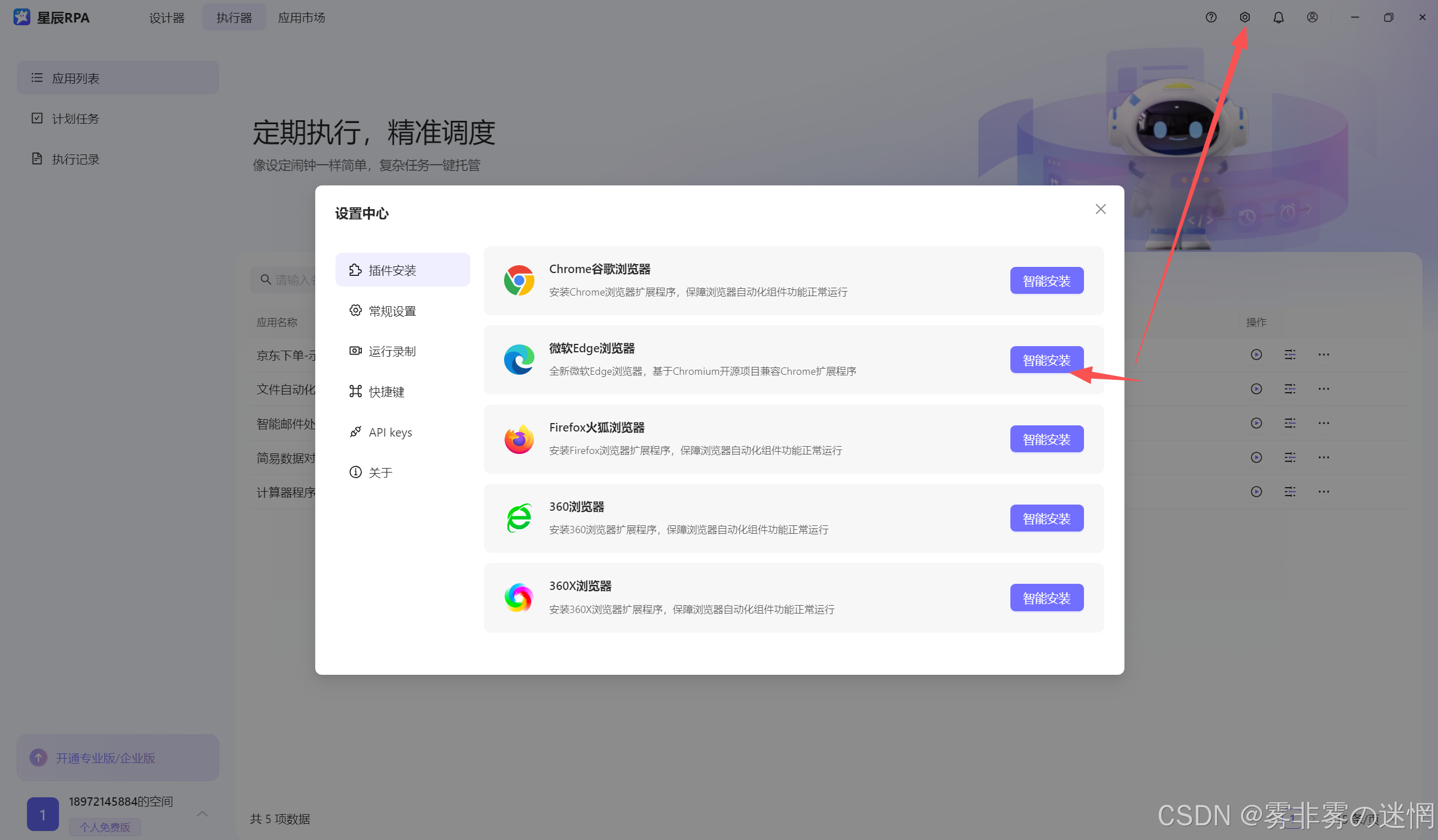Click 开通专业版/企业版 upgrade link

click(106, 758)
